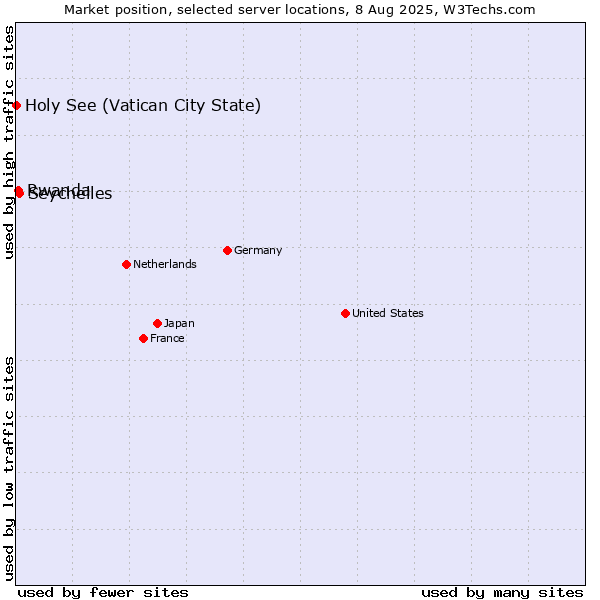This screenshot has width=600, height=600.
Task: Click the Holy See data point marker
Action: coord(16,105)
